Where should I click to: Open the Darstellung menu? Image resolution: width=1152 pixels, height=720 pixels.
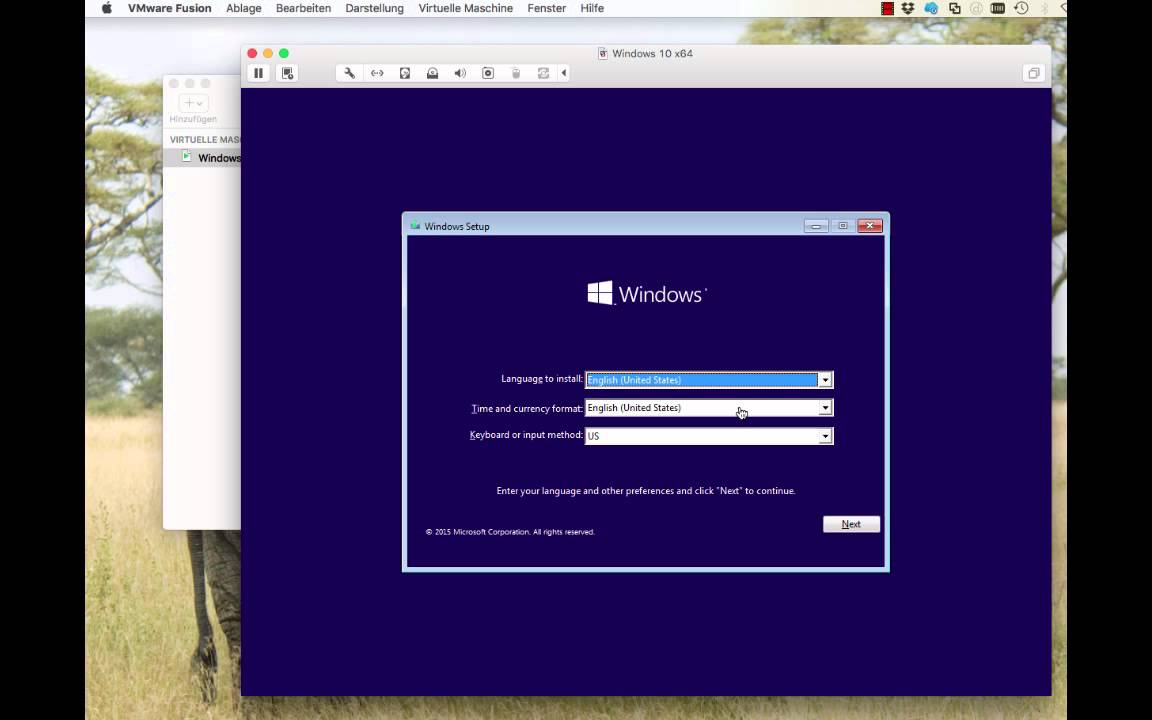coord(375,8)
